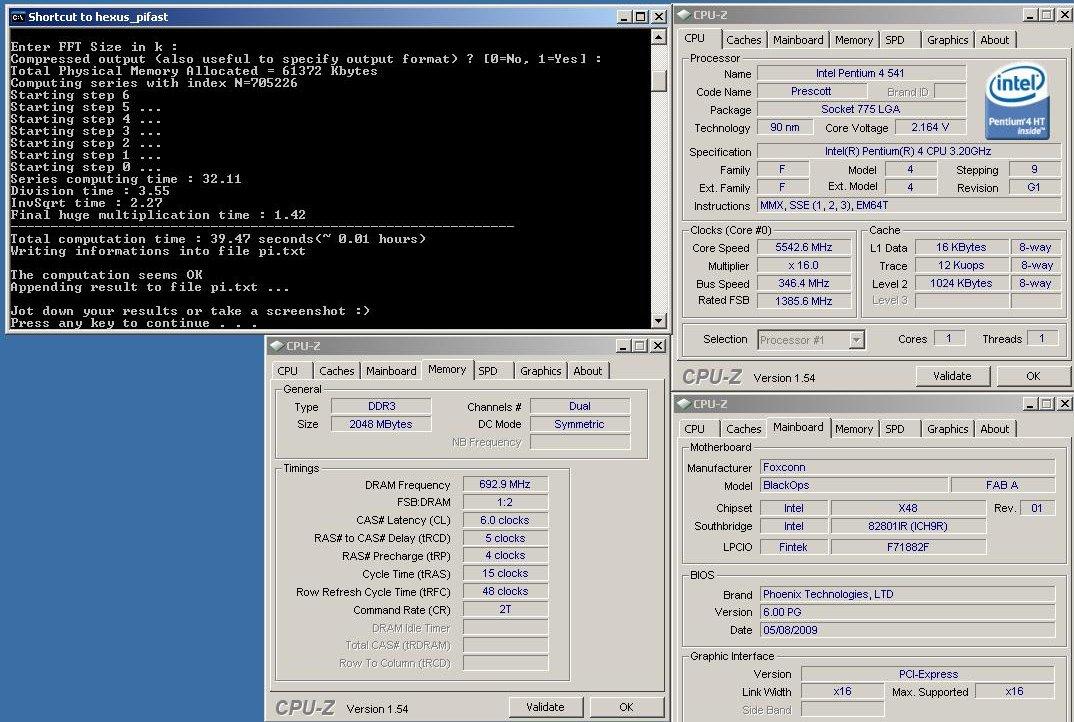Click the console icon in the hexus_pifast title bar
The width and height of the screenshot is (1074, 722).
click(17, 17)
